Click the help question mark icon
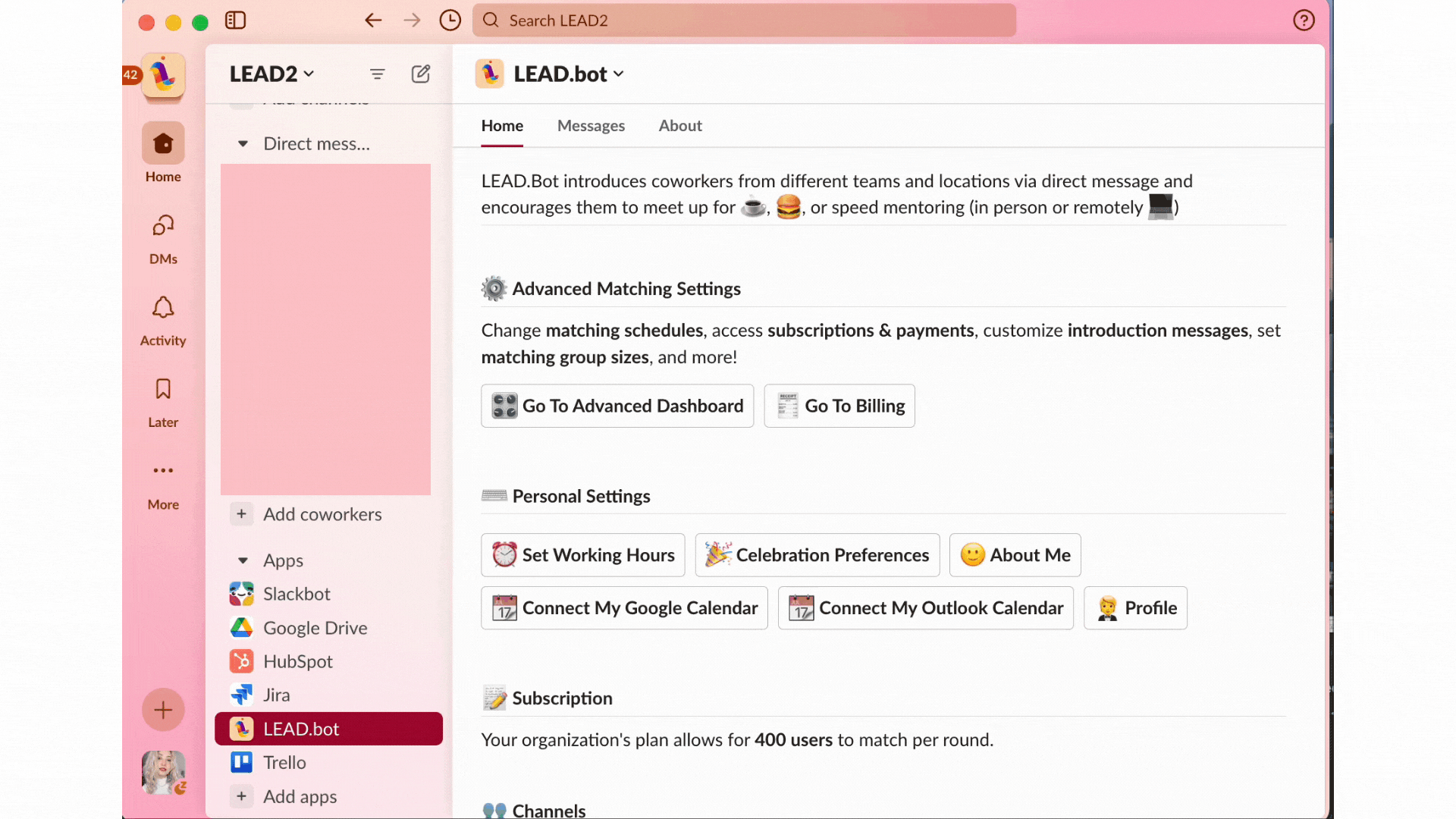This screenshot has width=1456, height=819. pos(1304,20)
